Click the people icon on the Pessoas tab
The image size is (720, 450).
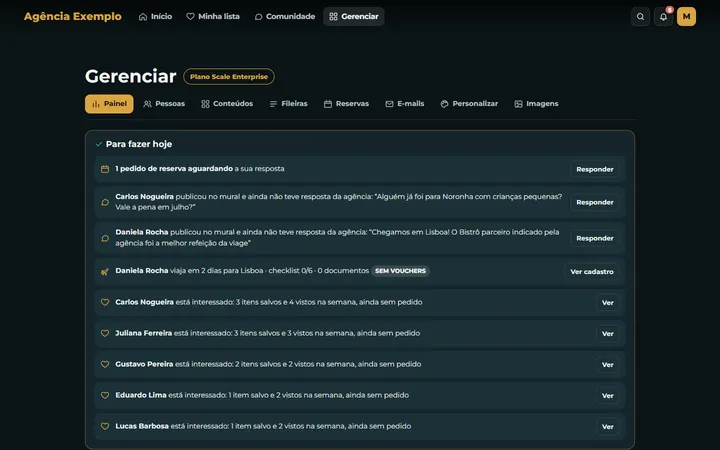(x=147, y=104)
